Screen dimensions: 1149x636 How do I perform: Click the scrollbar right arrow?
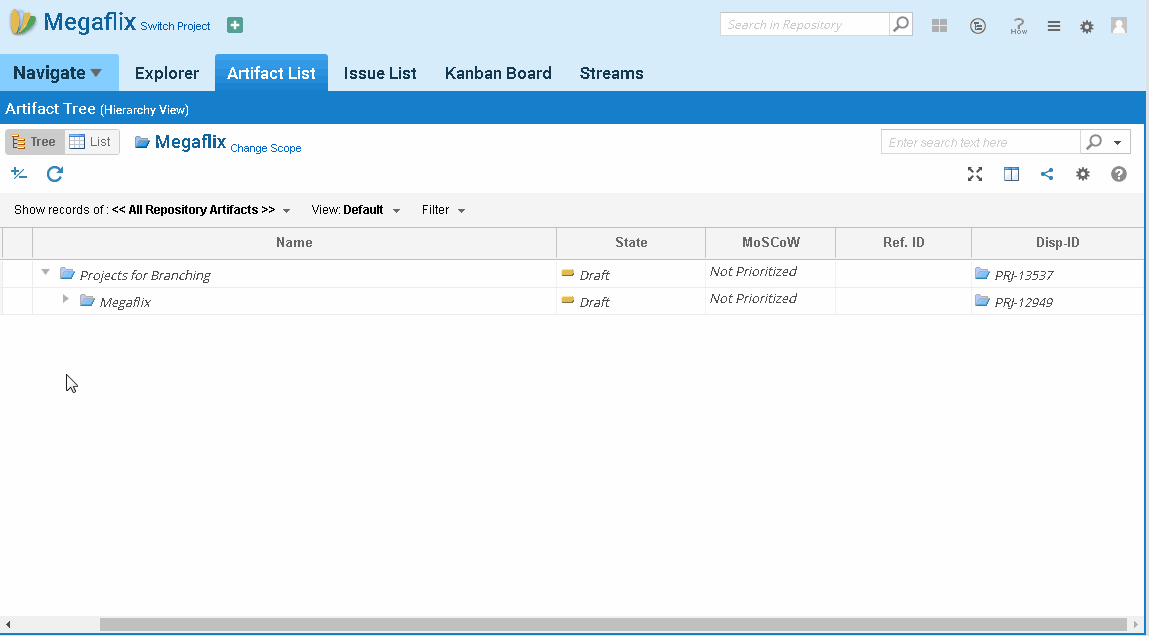coord(1137,625)
